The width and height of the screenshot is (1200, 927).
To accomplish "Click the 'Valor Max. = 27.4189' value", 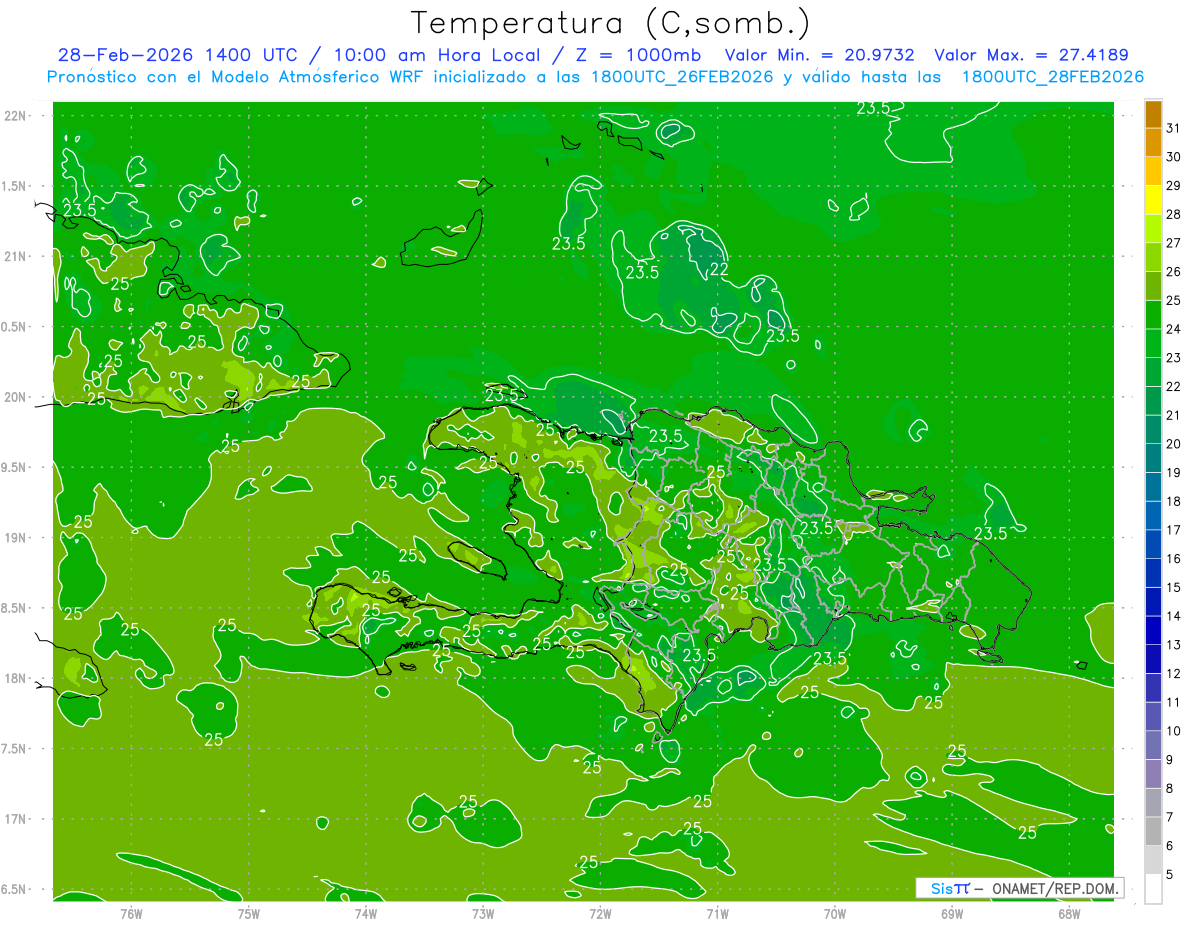I will point(1031,55).
